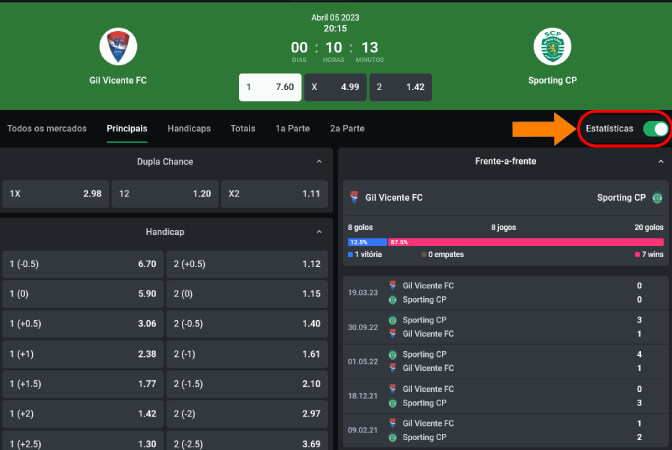The height and width of the screenshot is (450, 672).
Task: Pick double chance 1X at 2.98
Action: 55,194
